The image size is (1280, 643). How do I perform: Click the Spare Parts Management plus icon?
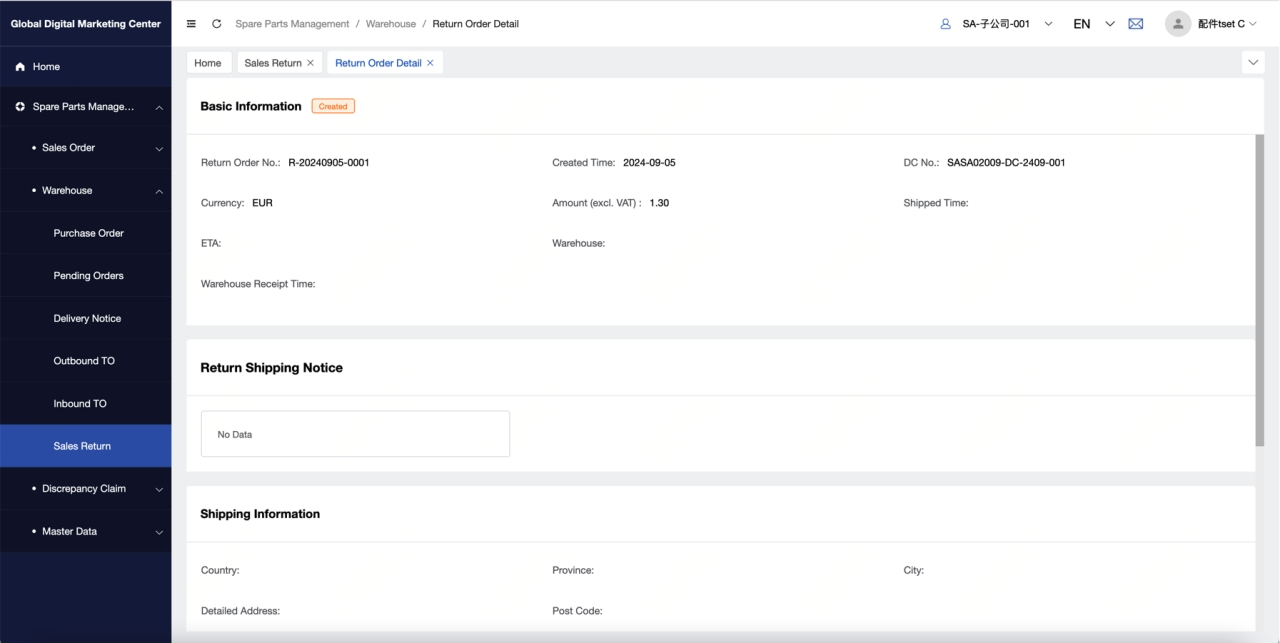(x=20, y=107)
